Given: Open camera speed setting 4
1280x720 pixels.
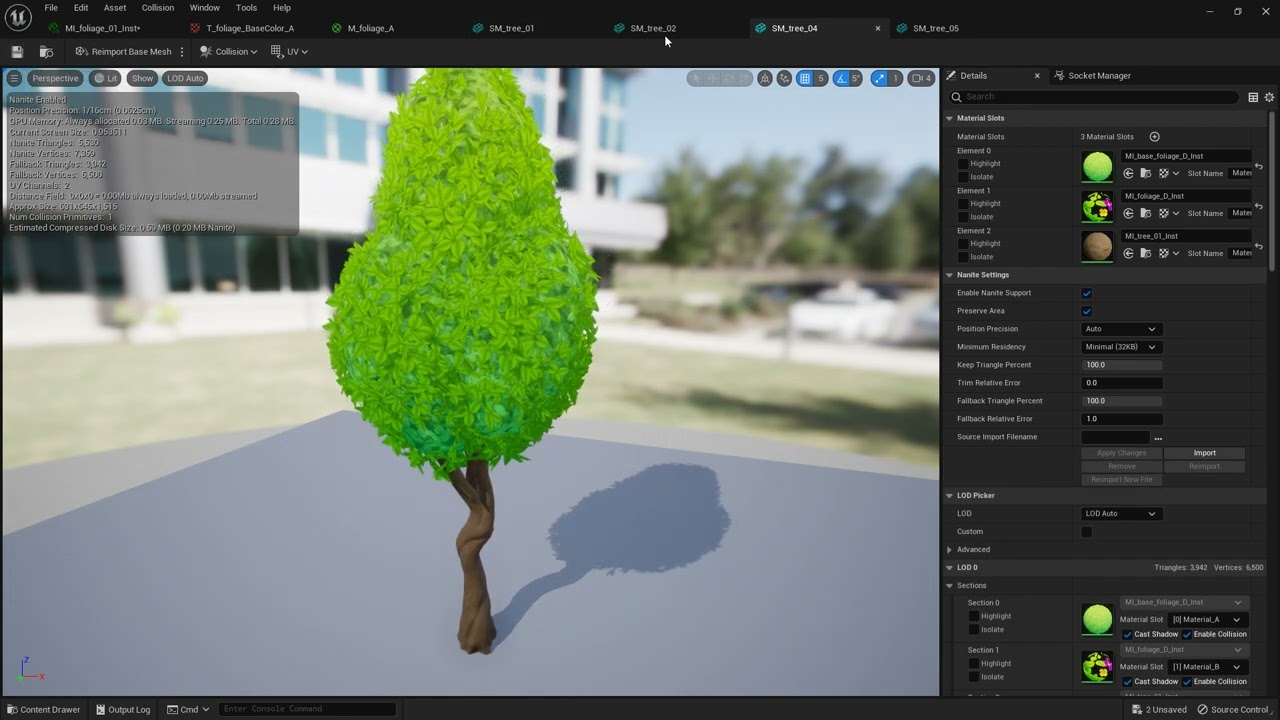Looking at the screenshot, I should point(922,78).
